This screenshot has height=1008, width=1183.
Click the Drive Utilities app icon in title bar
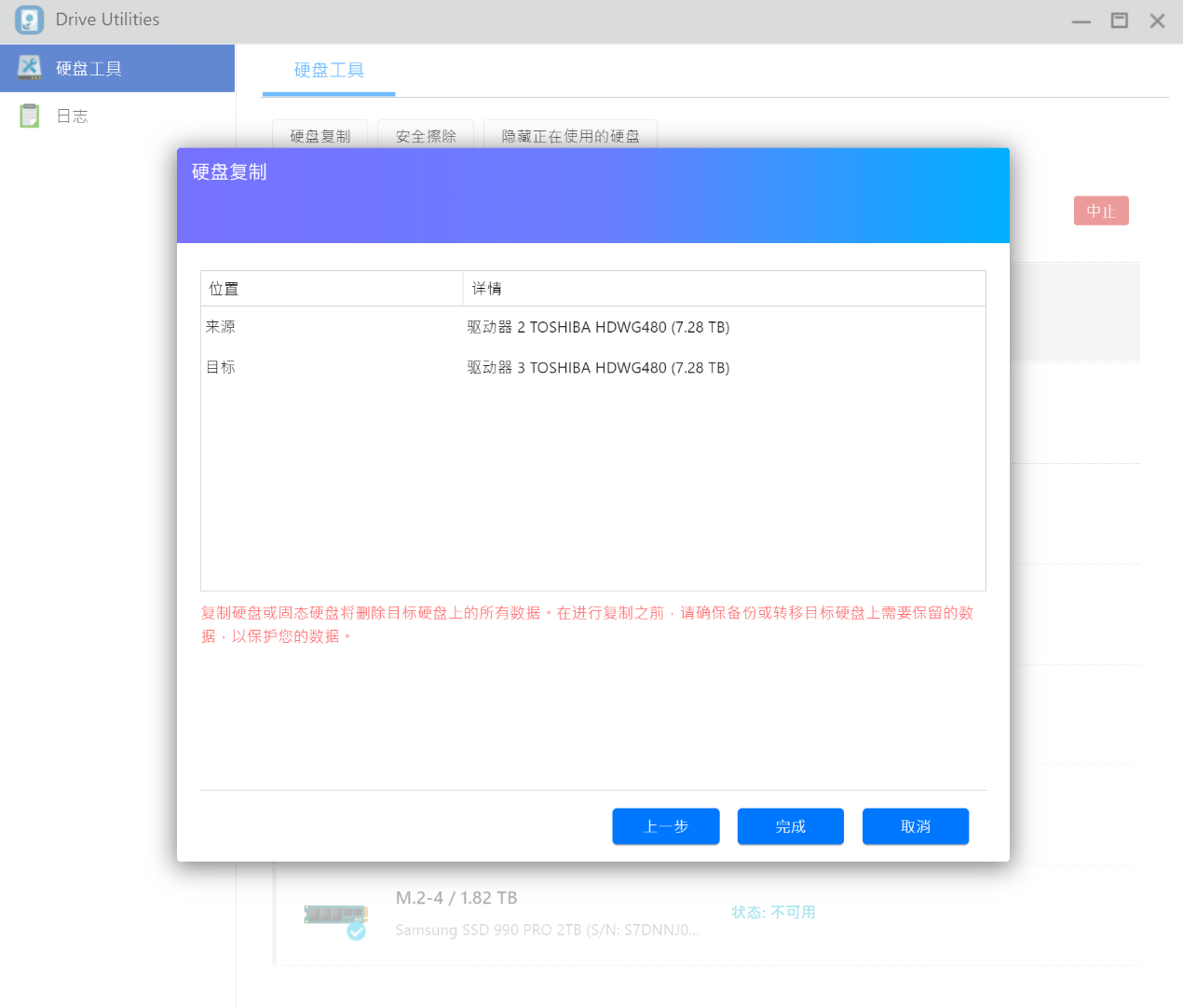29,20
